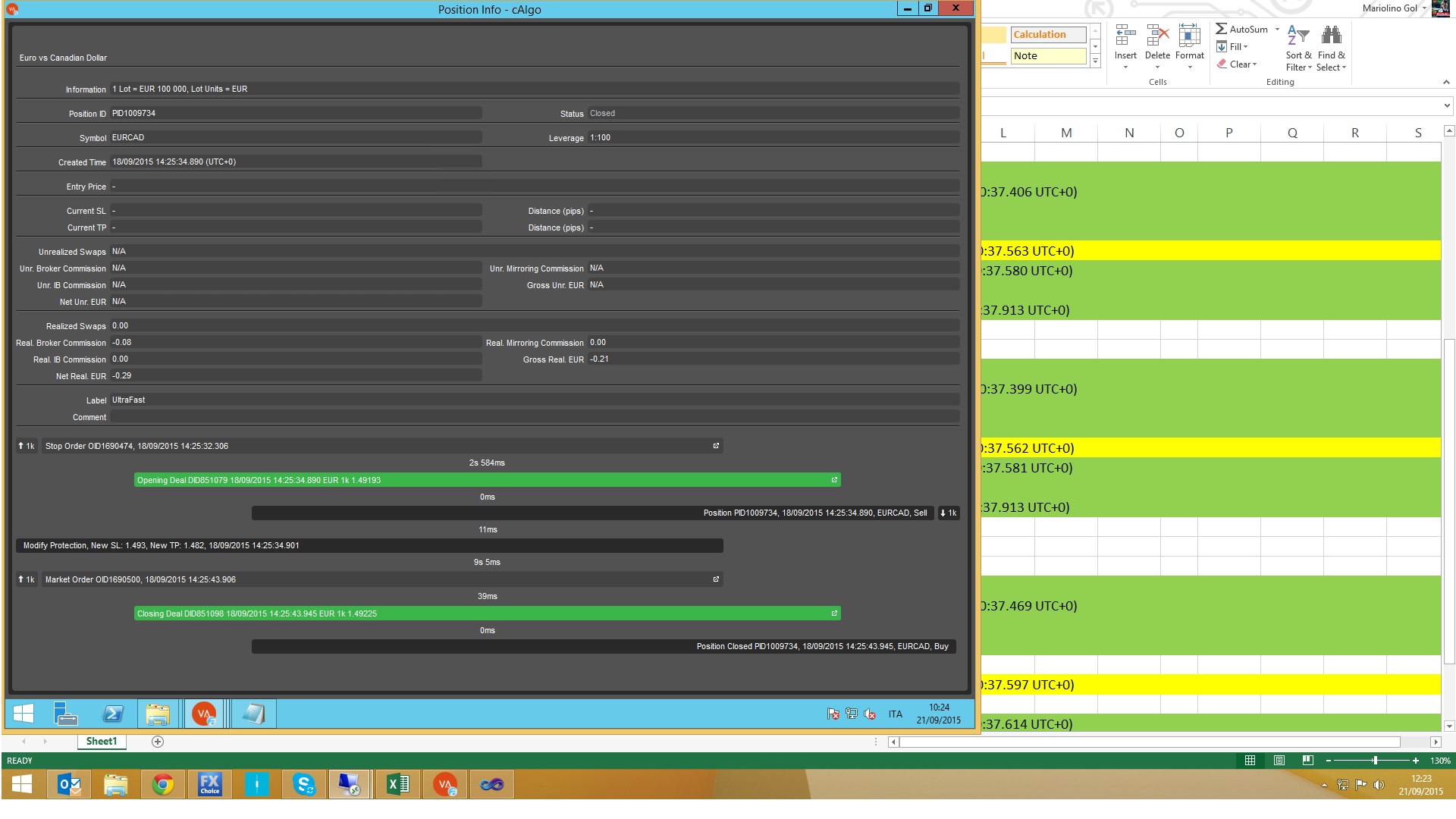
Task: Open the Delete cells dropdown arrow
Action: tap(1157, 67)
